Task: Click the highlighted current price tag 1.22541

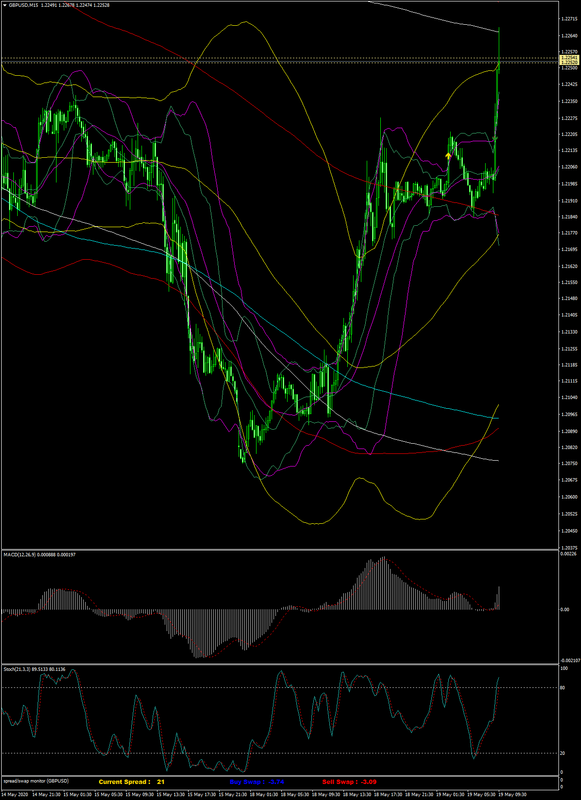Action: [569, 59]
